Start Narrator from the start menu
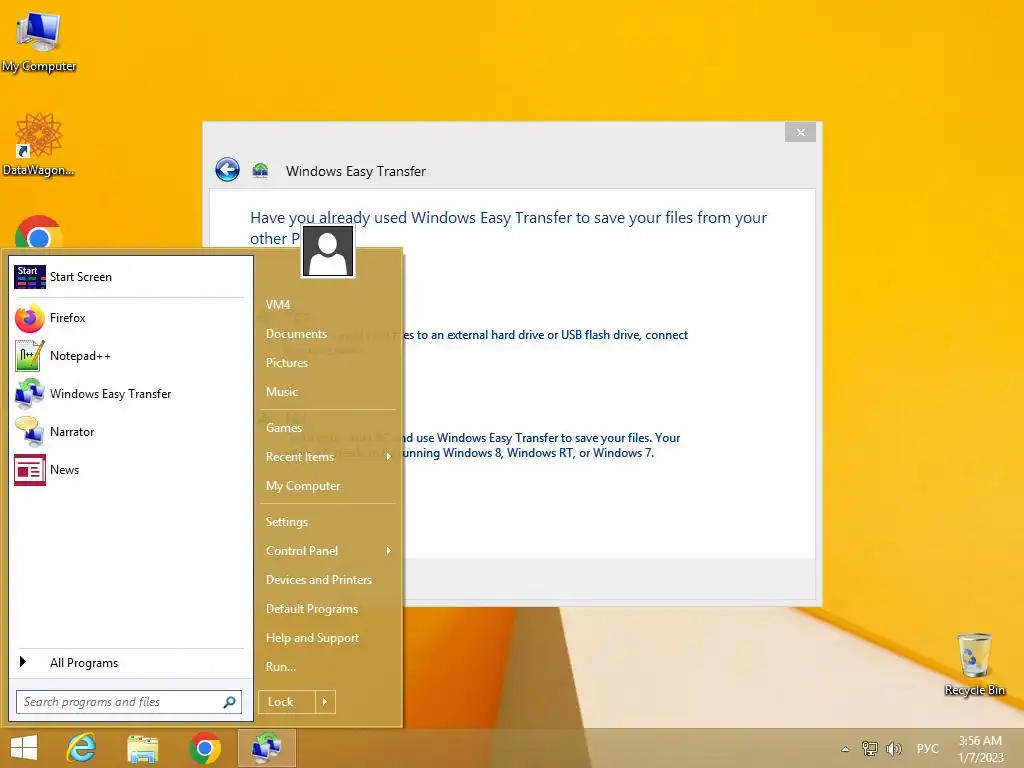This screenshot has height=768, width=1024. (x=131, y=432)
